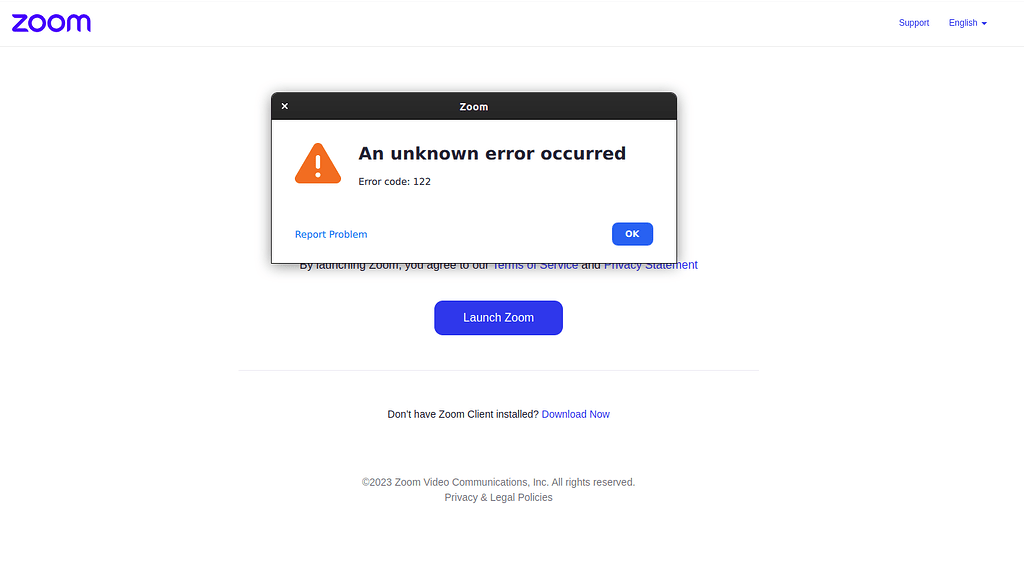Screen dimensions: 1024x579
Task: Click the Zoom dialog title bar
Action: click(474, 106)
